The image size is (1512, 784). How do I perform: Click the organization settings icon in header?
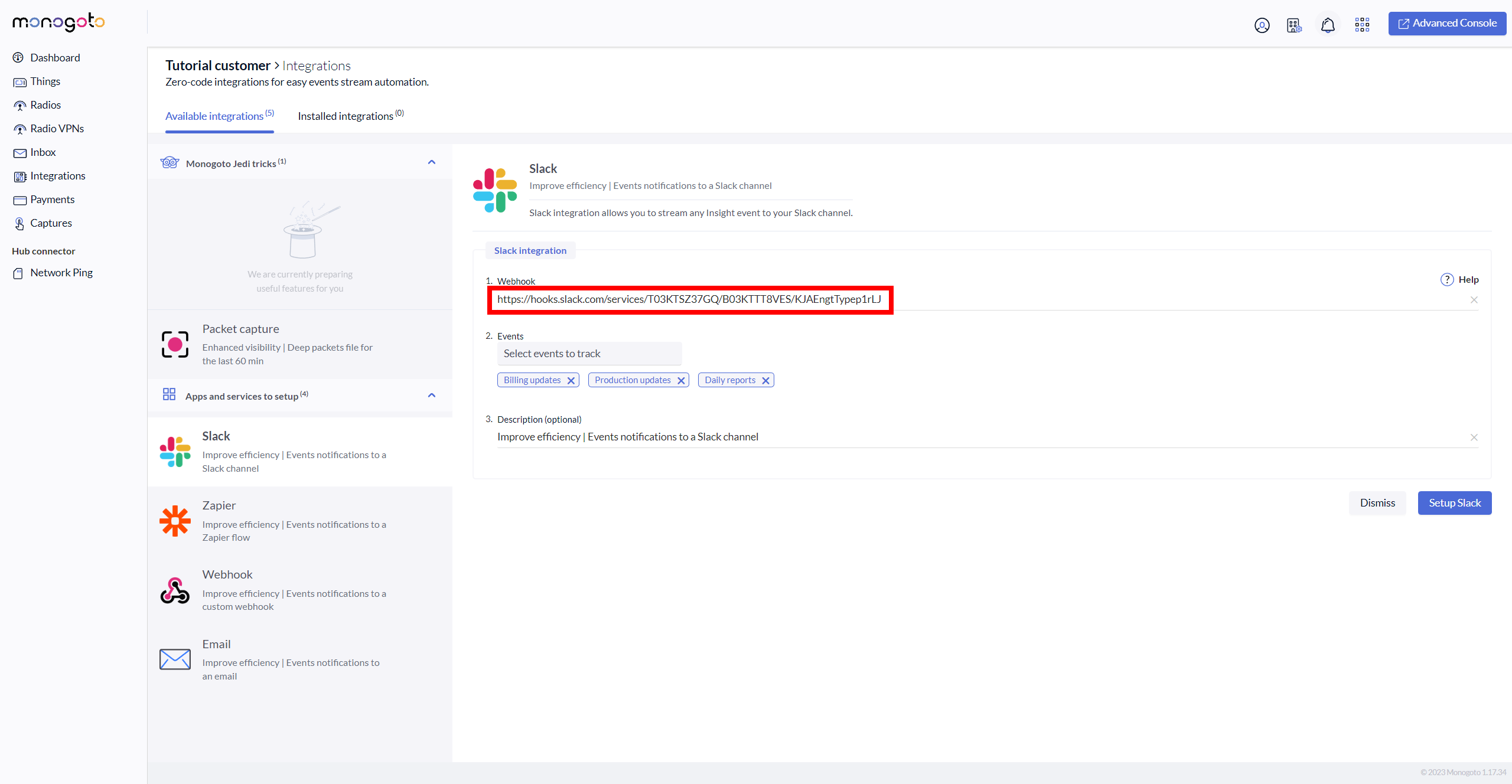point(1294,25)
